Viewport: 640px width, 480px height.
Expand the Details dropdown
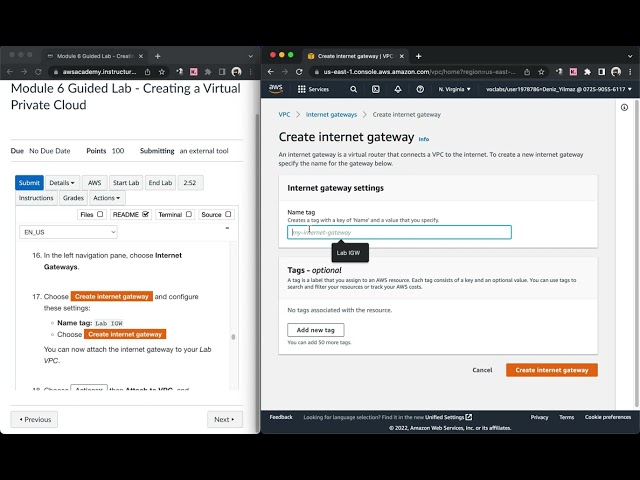click(62, 183)
